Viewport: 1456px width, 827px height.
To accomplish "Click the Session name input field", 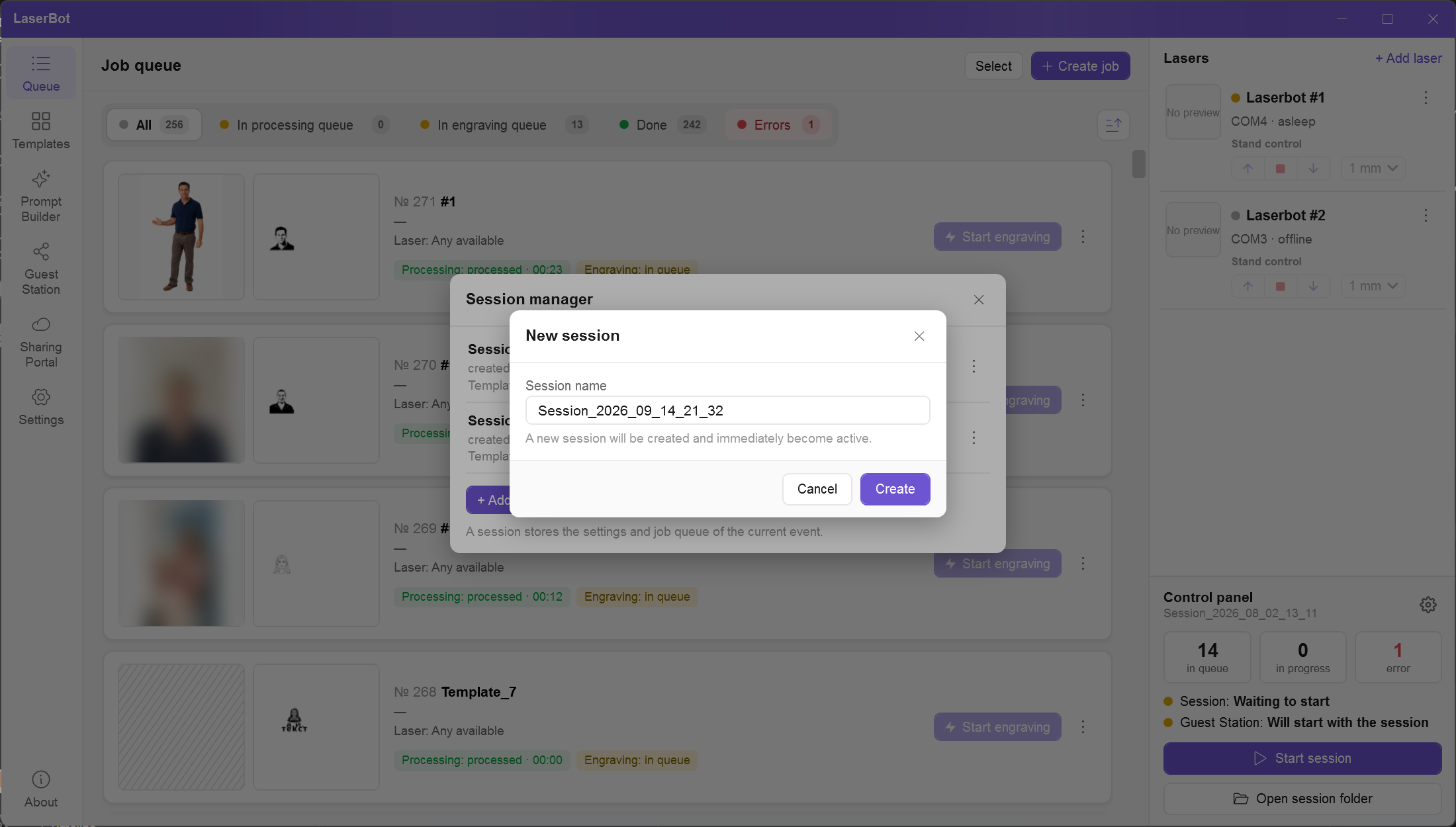I will [727, 411].
